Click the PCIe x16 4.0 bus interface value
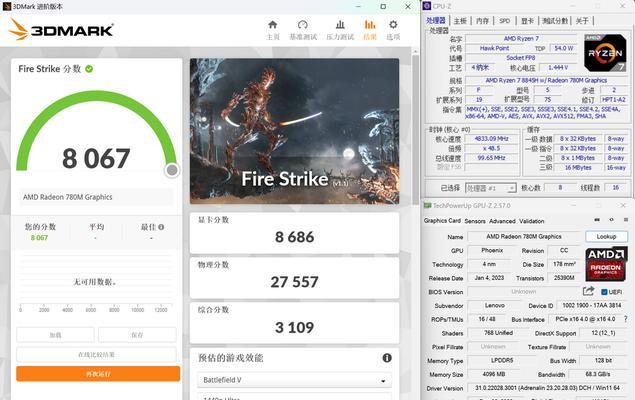Viewport: 635px width, 400px height. (585, 319)
